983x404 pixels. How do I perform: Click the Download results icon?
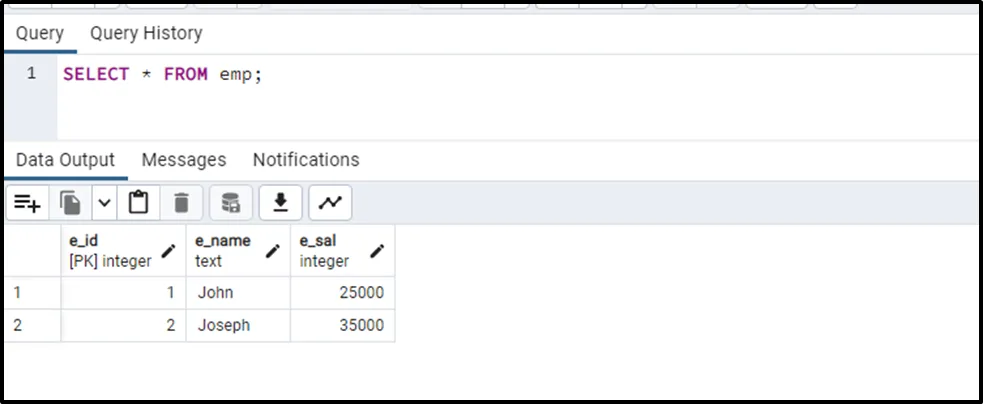(x=281, y=203)
